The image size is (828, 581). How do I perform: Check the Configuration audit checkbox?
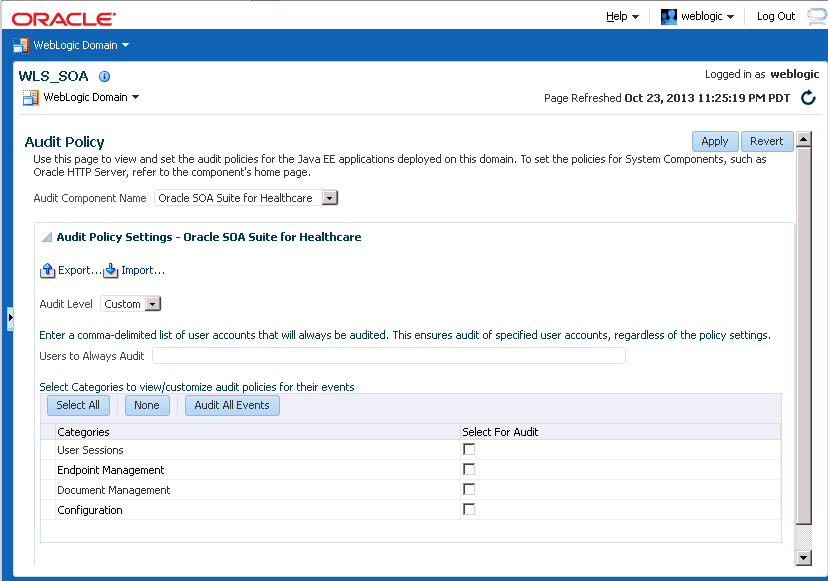(x=469, y=510)
